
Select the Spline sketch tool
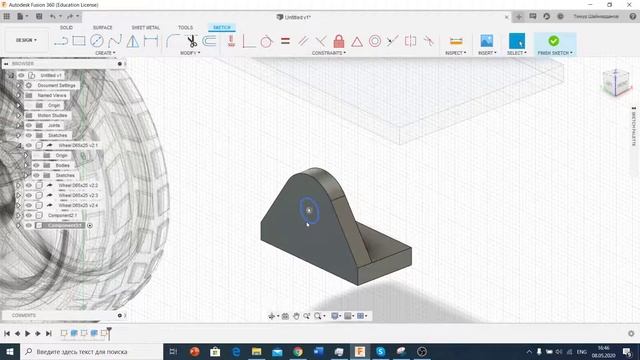click(x=115, y=41)
